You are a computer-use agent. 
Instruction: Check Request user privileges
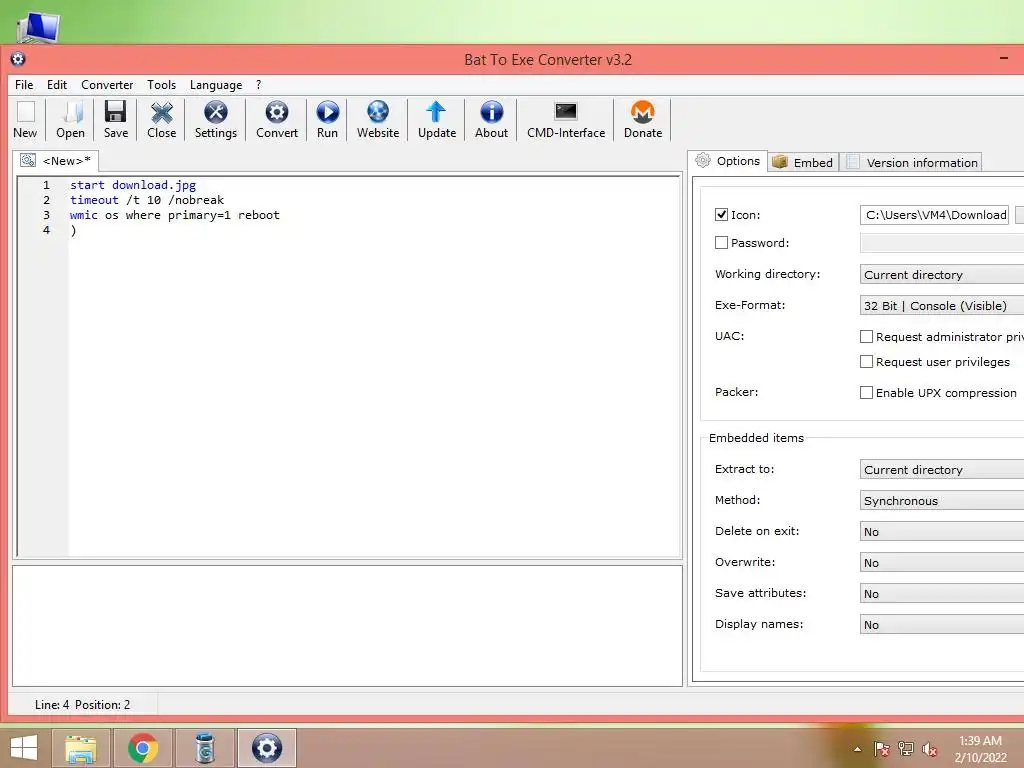(866, 362)
